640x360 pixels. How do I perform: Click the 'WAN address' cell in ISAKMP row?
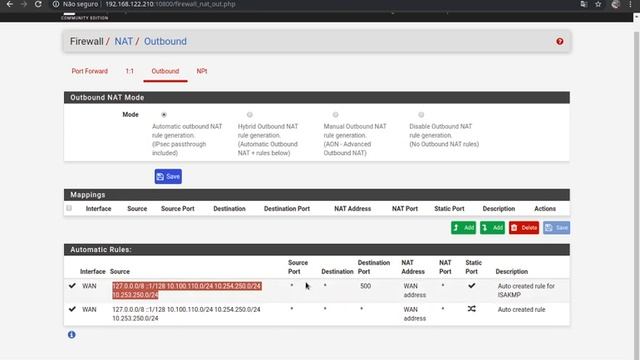(x=415, y=290)
